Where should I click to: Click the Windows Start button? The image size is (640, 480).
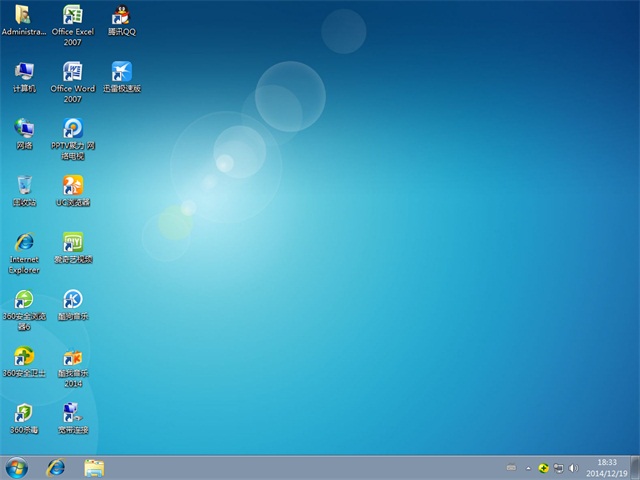[x=17, y=467]
